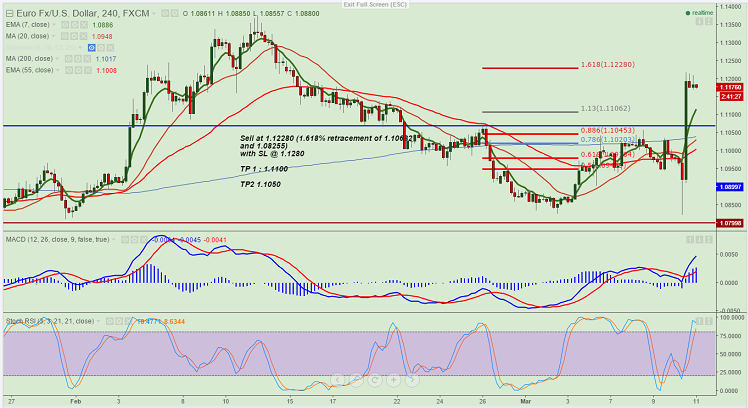Image resolution: width=748 pixels, height=408 pixels.
Task: Hide the MACD indicator
Action: click(125, 240)
